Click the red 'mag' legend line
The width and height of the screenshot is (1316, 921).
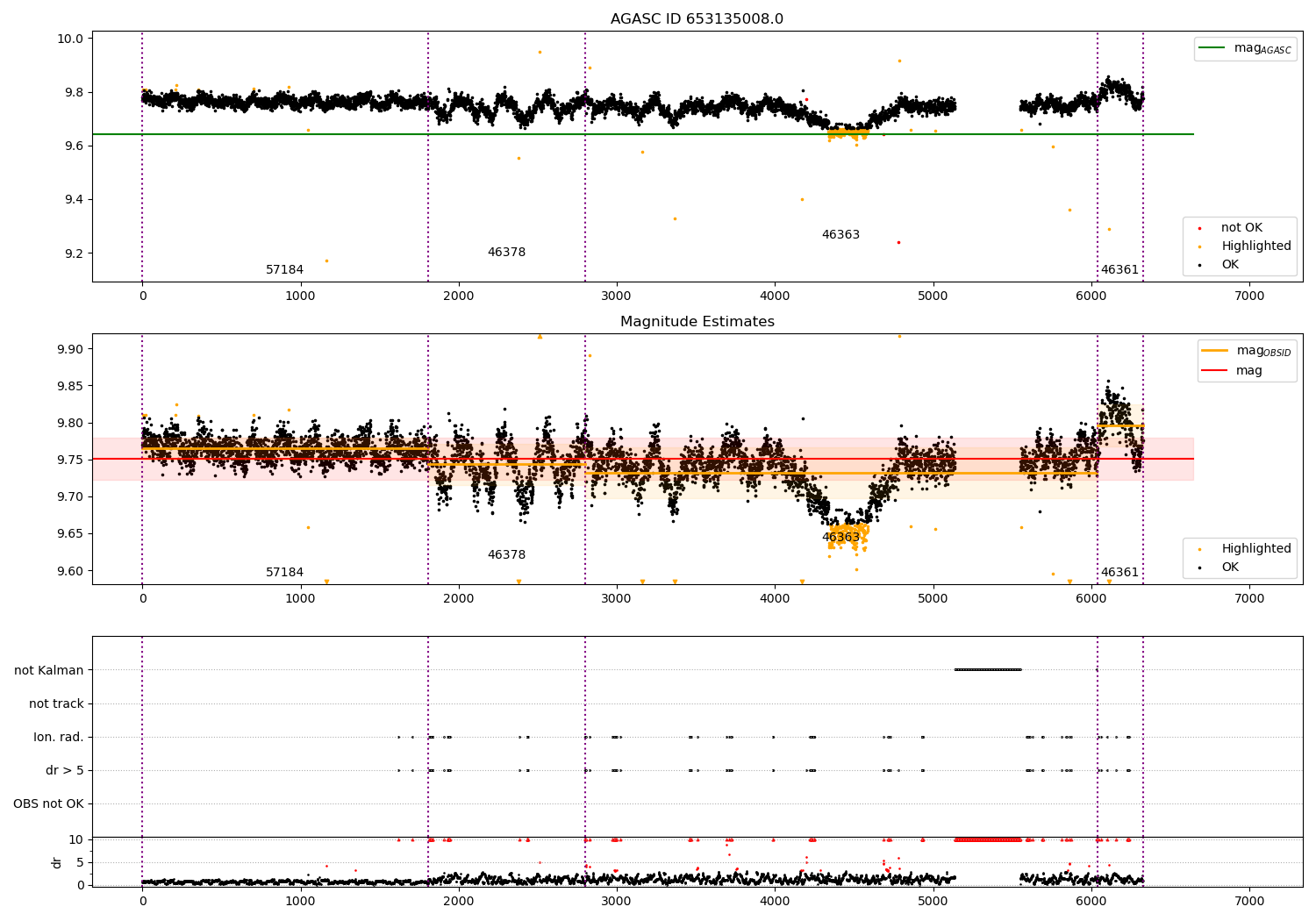(1215, 371)
